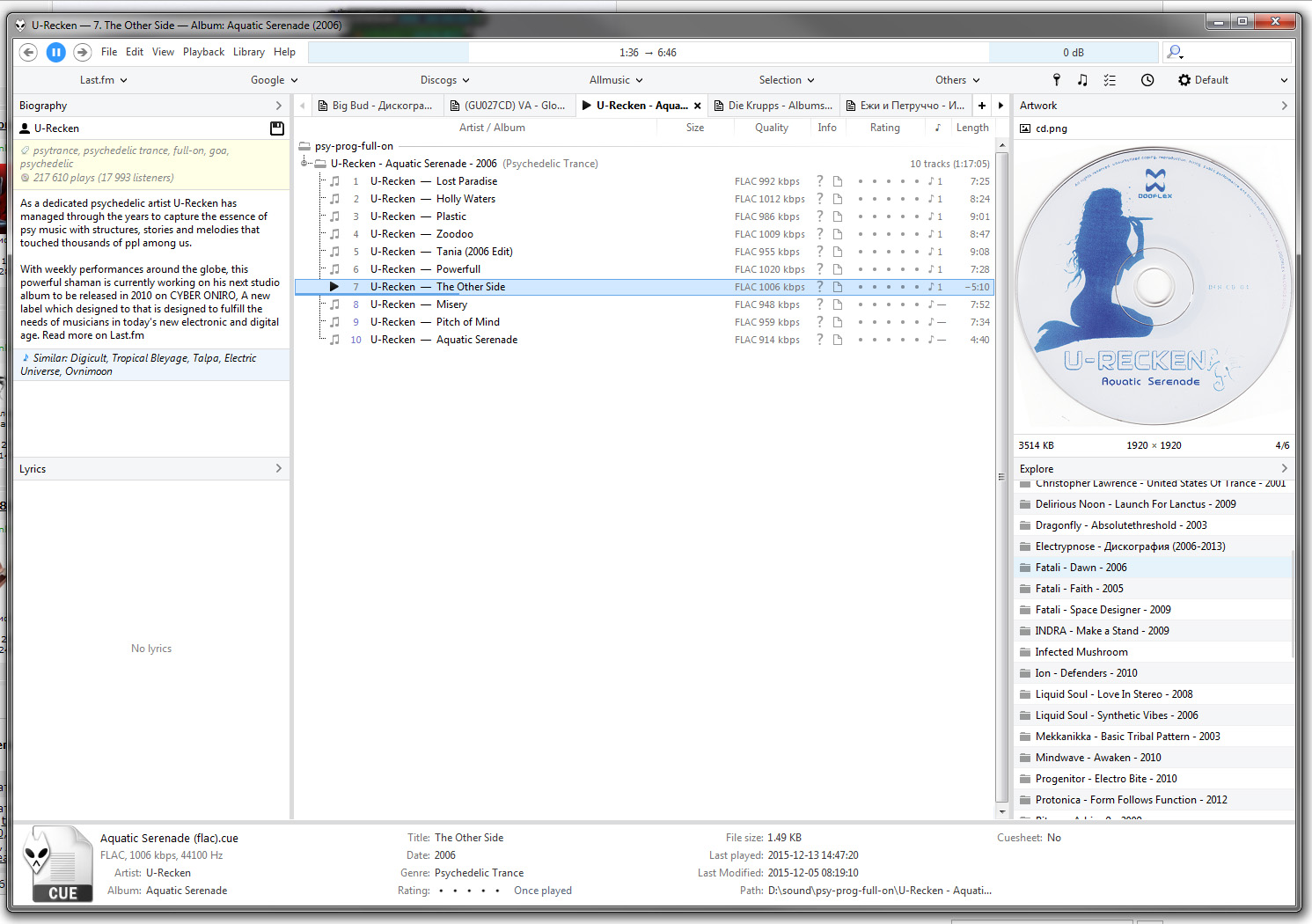Click the save icon next to U-Recken
The width and height of the screenshot is (1312, 924).
[277, 128]
